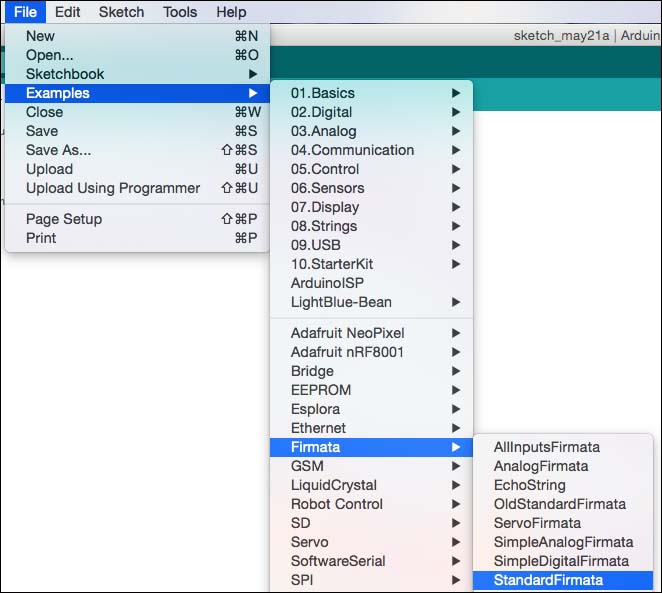
Task: Open the Help menu
Action: (231, 12)
